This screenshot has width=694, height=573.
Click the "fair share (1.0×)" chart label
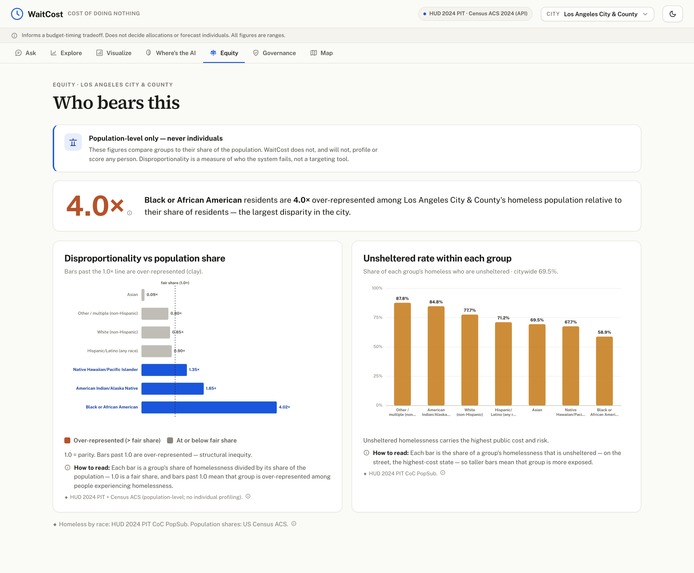pos(175,283)
